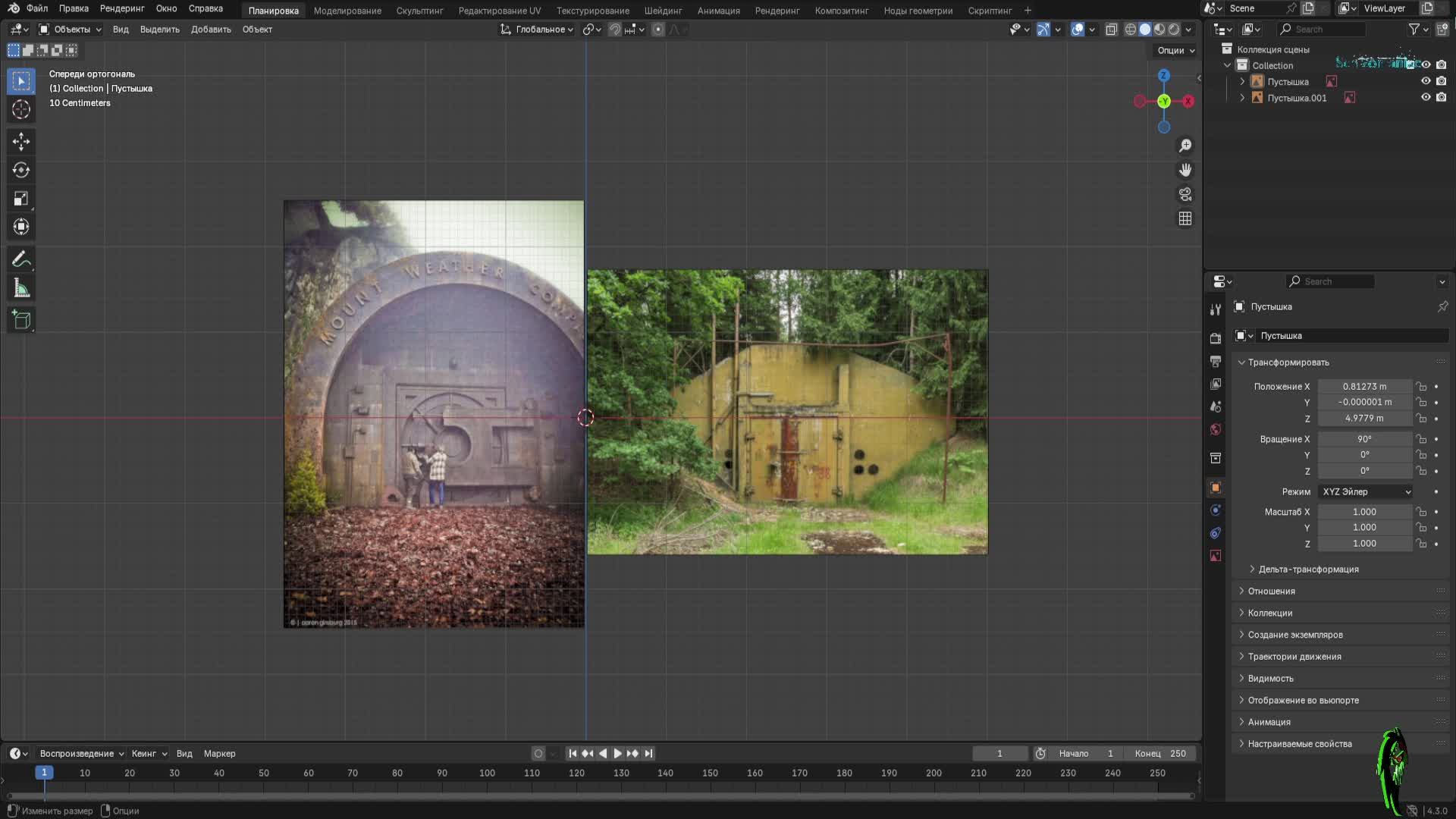This screenshot has width=1456, height=819.
Task: Select the Scale tool
Action: (21, 199)
